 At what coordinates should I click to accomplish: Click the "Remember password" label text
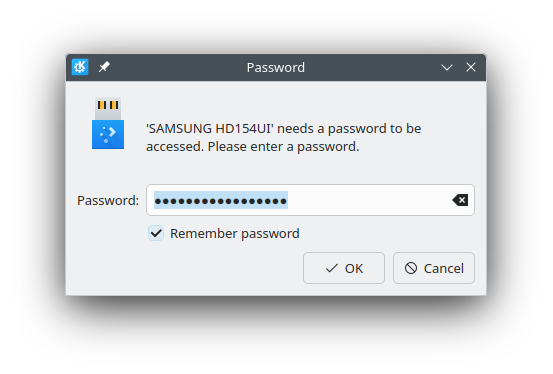click(x=235, y=234)
